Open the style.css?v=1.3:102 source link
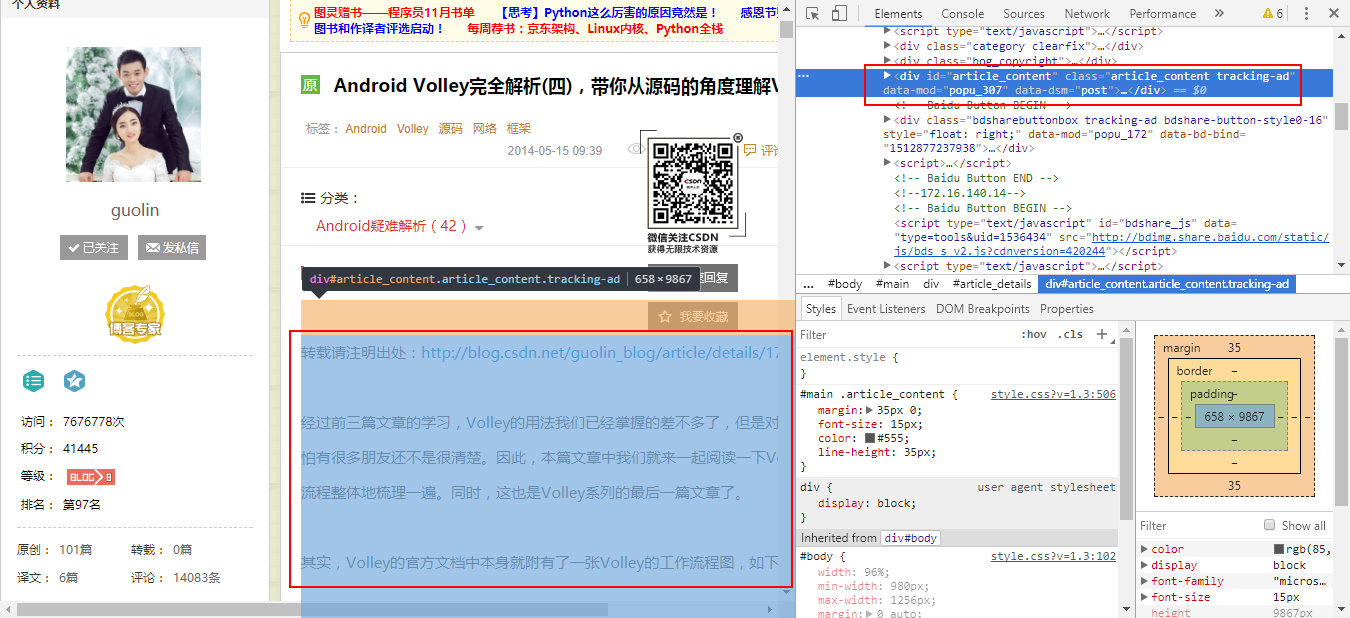Image resolution: width=1350 pixels, height=618 pixels. (x=1053, y=557)
